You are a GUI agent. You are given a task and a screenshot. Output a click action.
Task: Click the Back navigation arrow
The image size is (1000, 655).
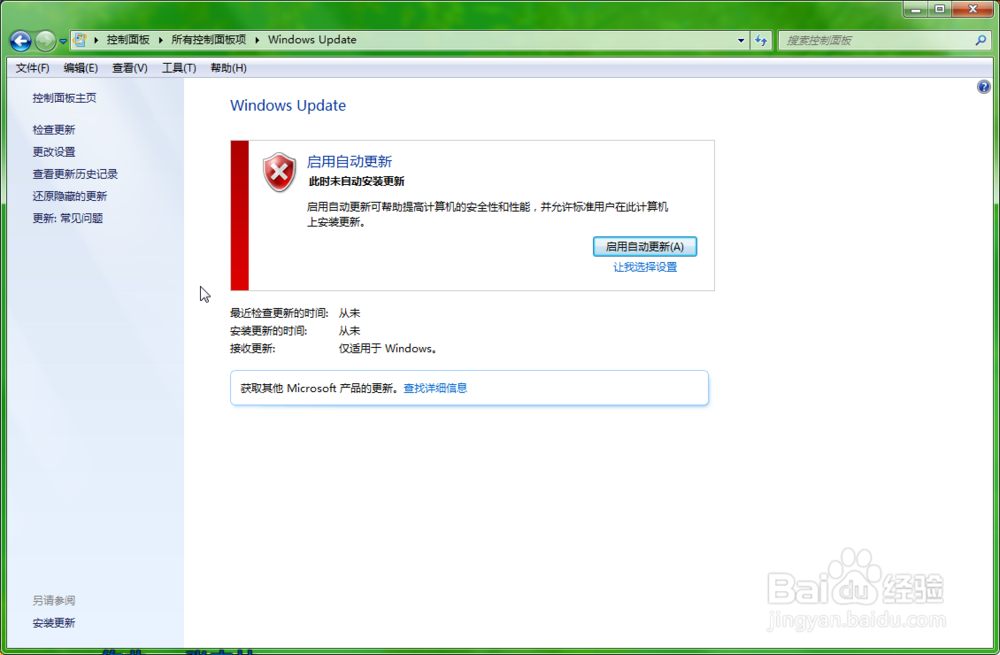(x=20, y=40)
